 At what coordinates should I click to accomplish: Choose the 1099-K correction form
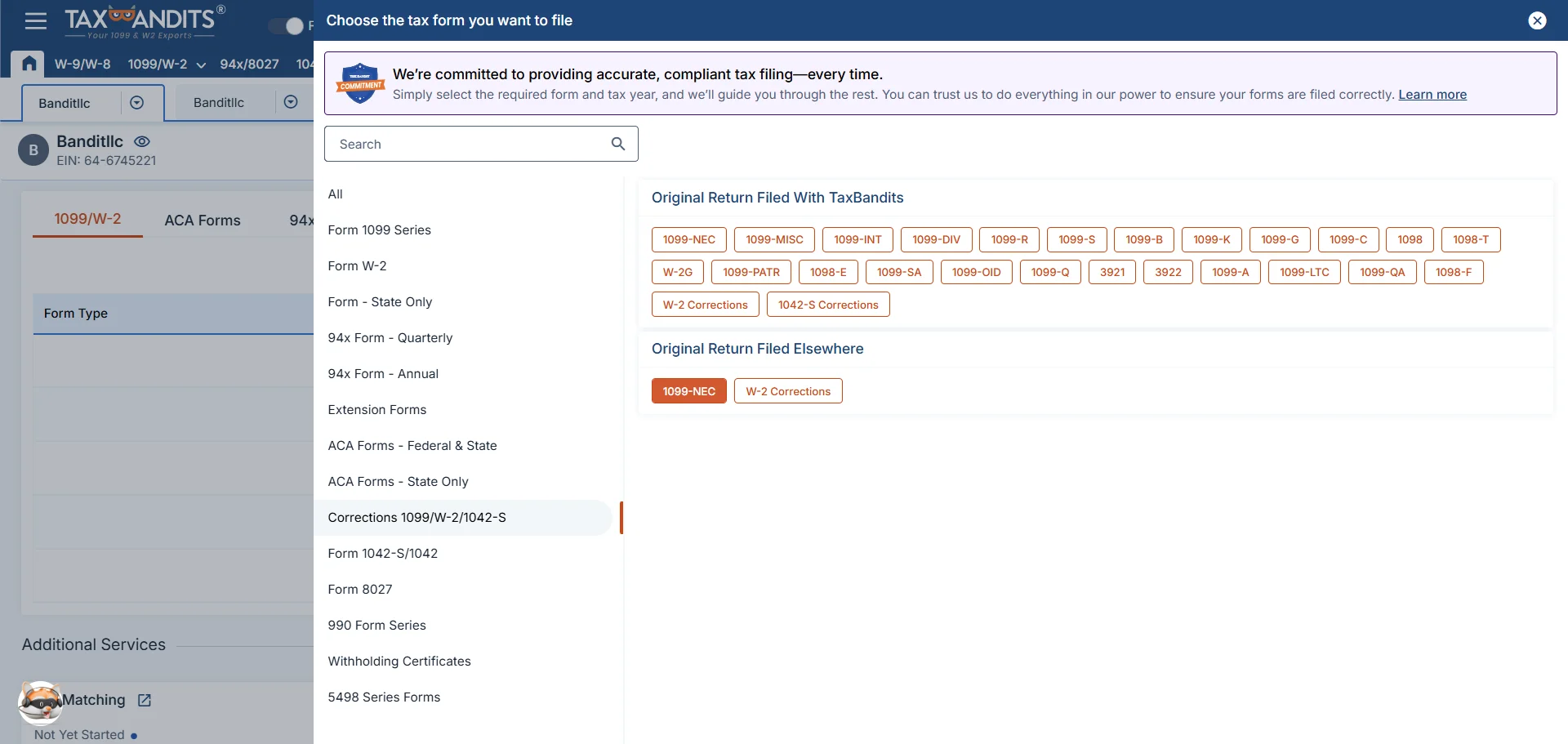coord(1211,239)
